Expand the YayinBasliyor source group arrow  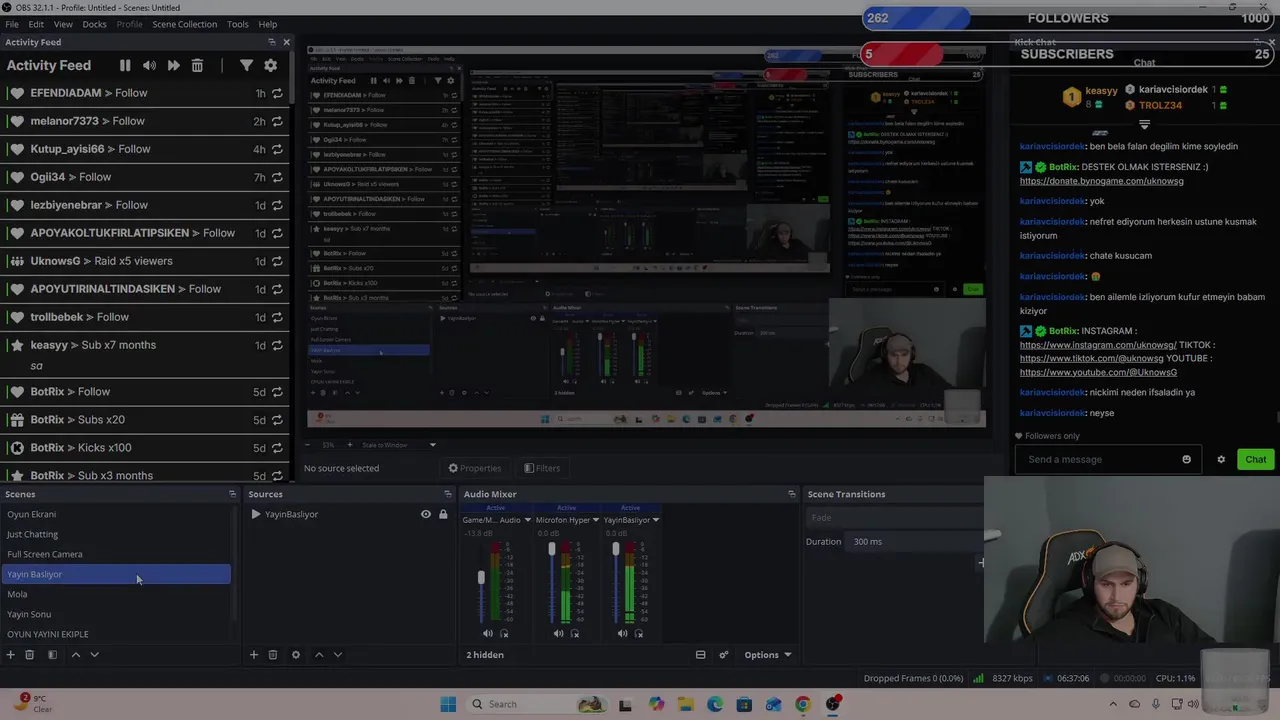click(256, 514)
